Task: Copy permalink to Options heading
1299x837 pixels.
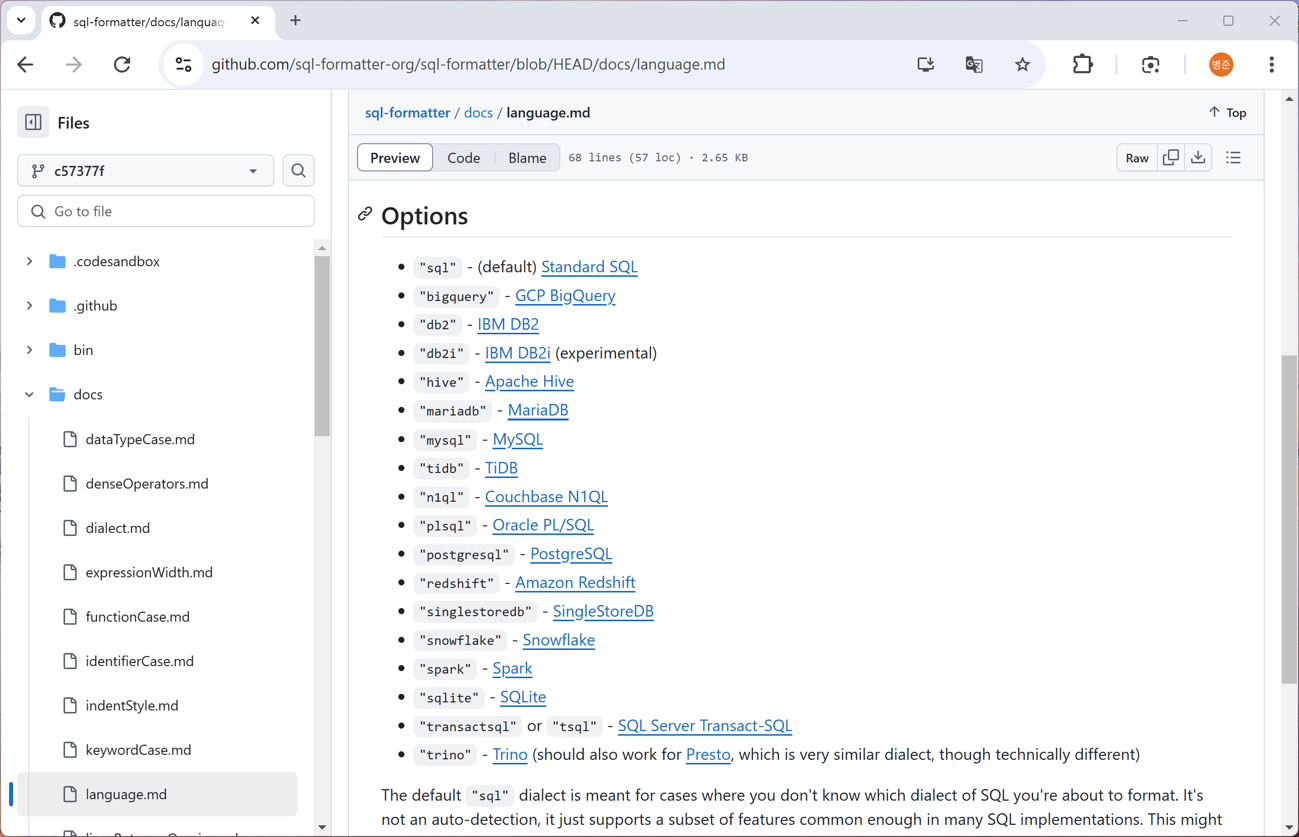Action: click(365, 215)
